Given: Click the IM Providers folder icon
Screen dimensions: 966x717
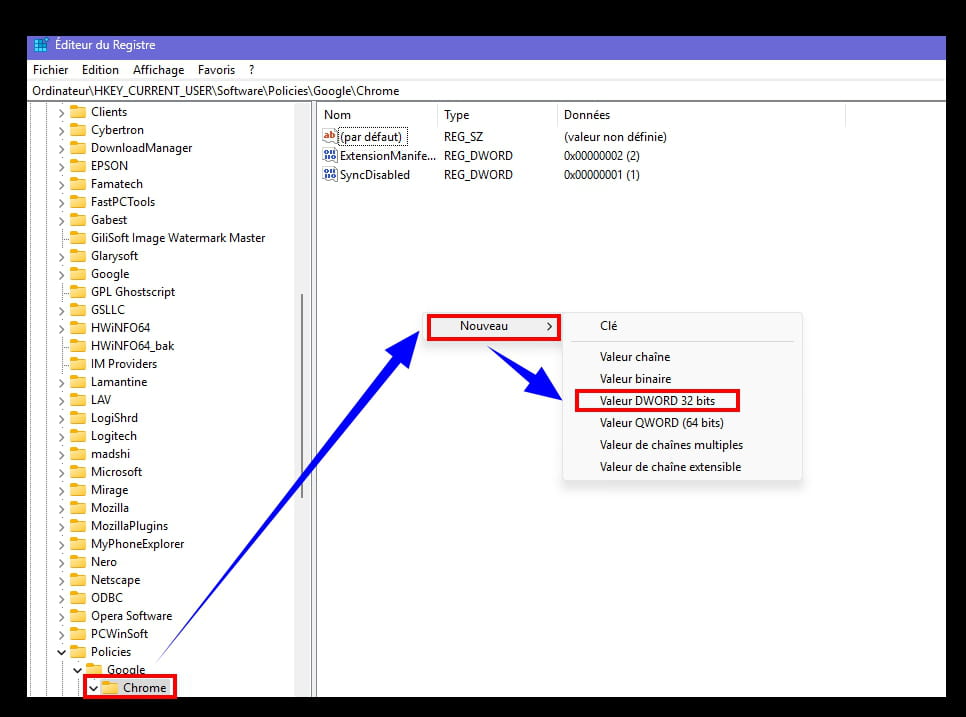Looking at the screenshot, I should point(78,363).
